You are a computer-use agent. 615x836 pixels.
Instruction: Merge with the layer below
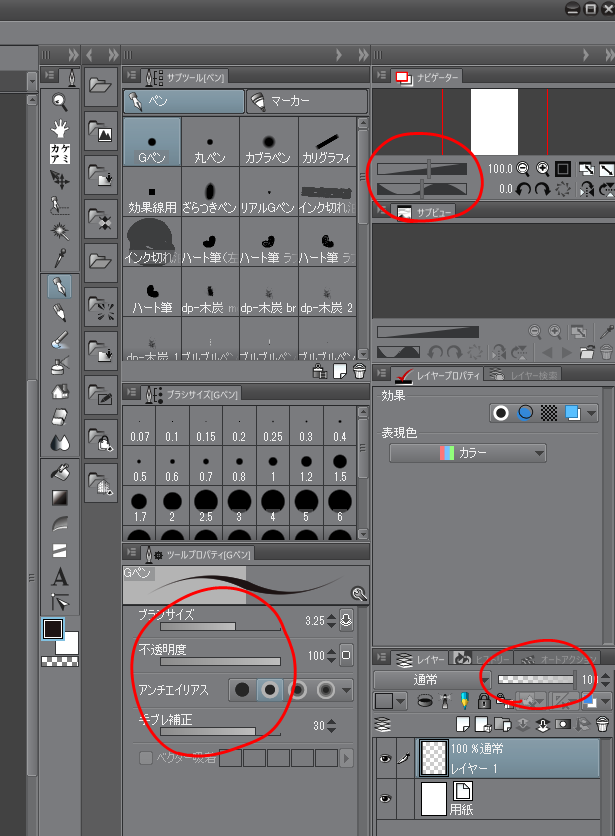(x=542, y=724)
